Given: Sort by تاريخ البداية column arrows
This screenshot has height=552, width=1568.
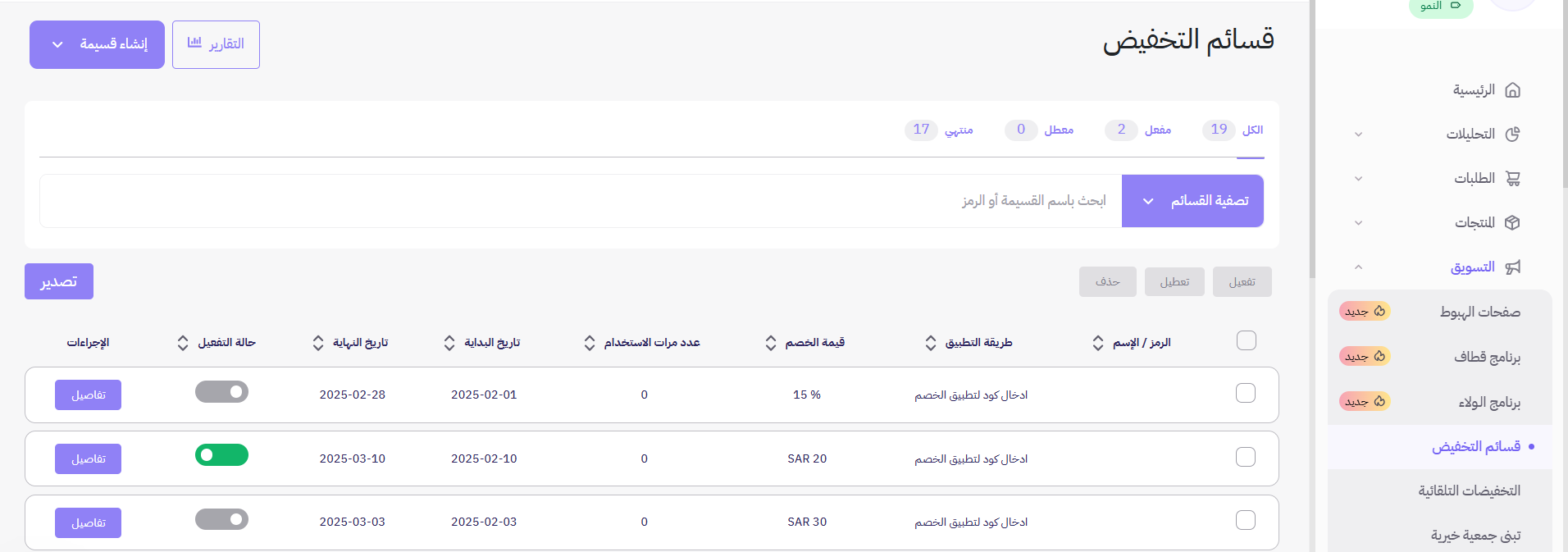Looking at the screenshot, I should 449,343.
